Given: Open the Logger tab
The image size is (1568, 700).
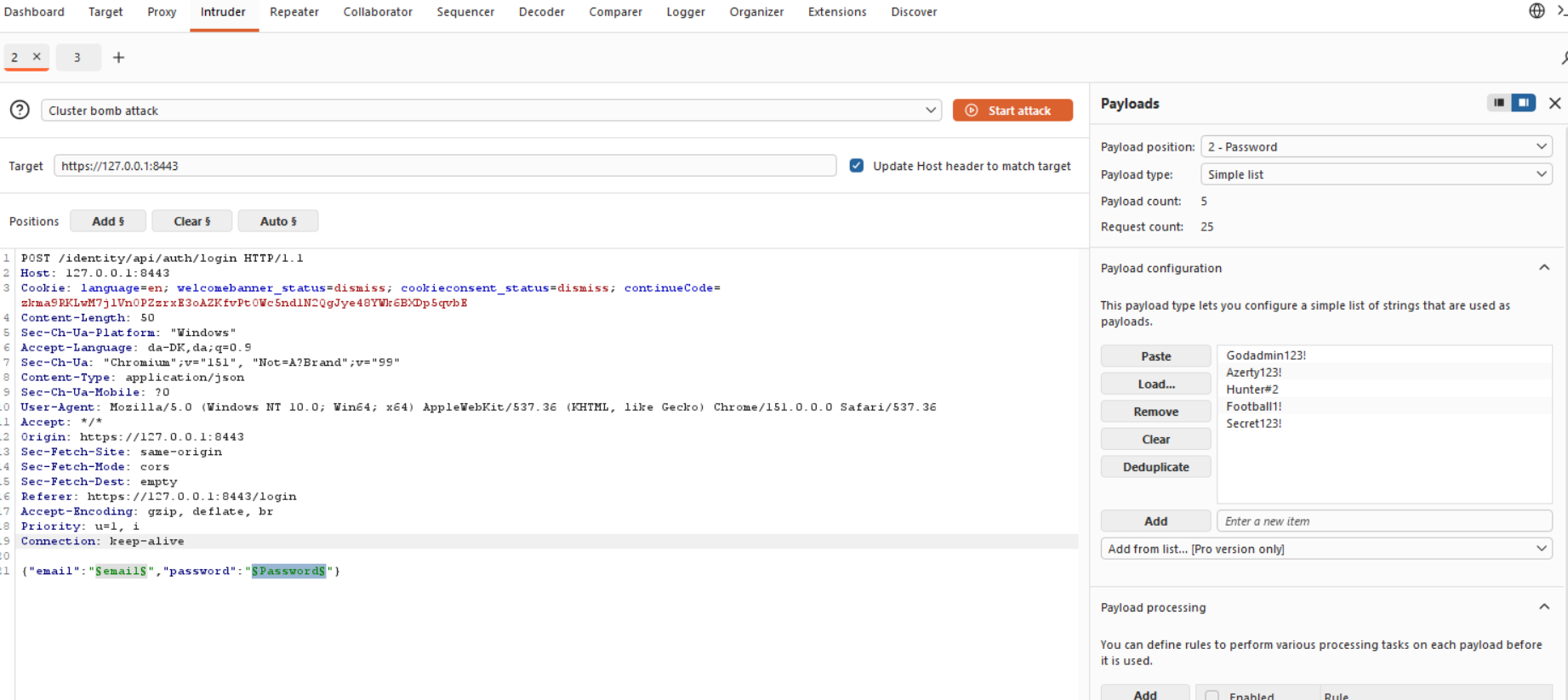Looking at the screenshot, I should point(686,12).
